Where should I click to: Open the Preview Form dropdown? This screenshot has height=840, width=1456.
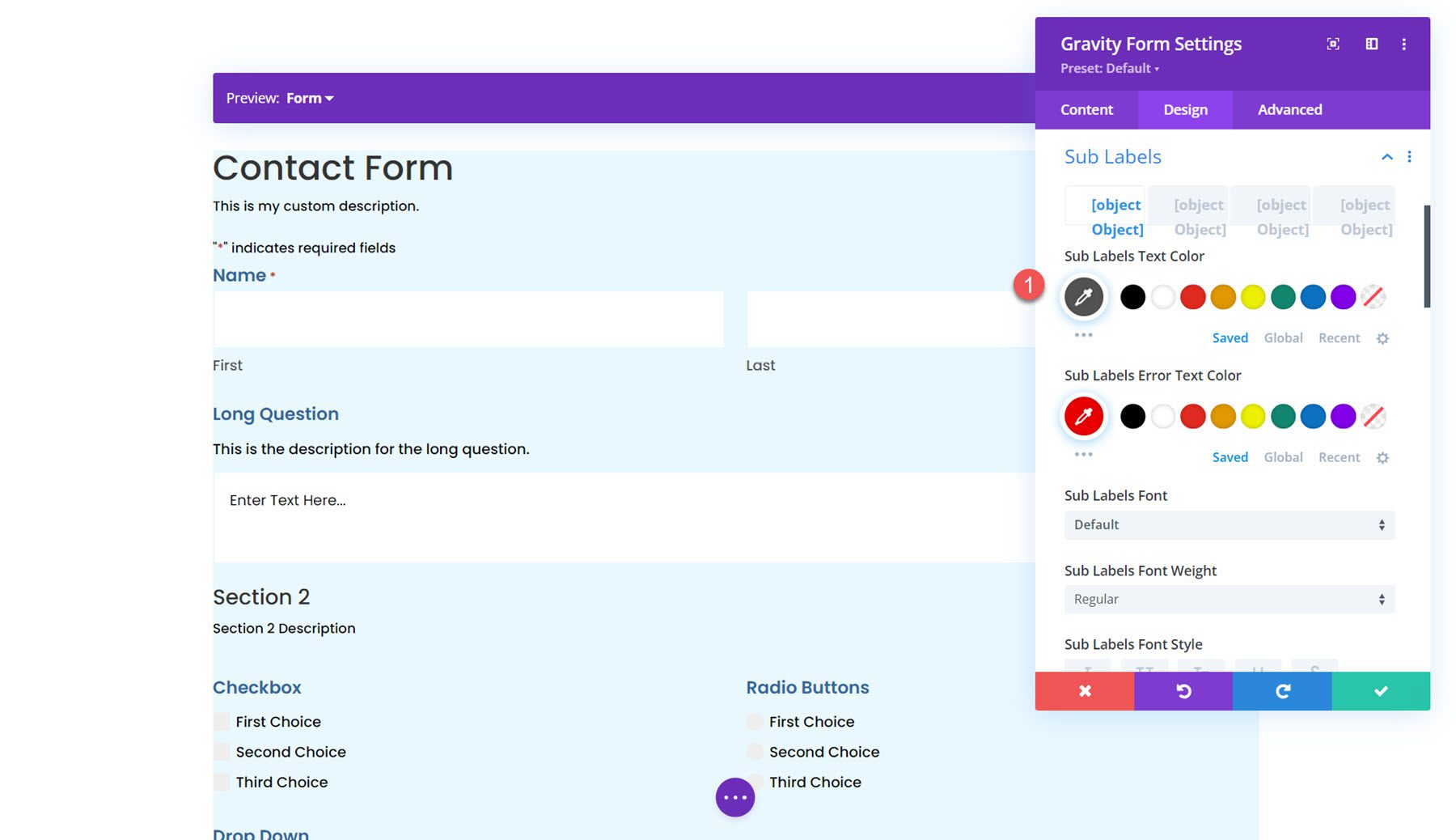[310, 98]
